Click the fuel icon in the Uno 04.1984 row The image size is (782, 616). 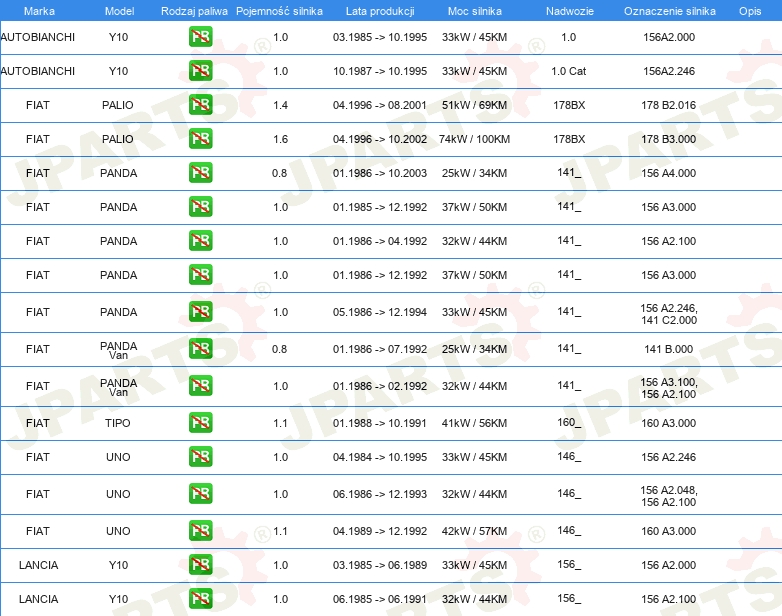pyautogui.click(x=200, y=456)
